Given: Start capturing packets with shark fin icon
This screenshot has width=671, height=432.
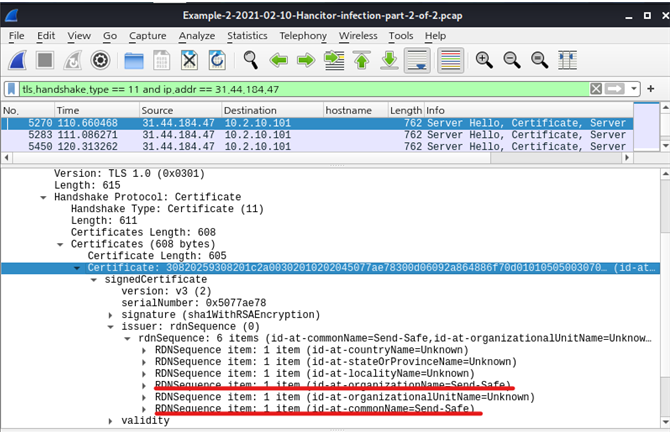Looking at the screenshot, I should click(18, 60).
